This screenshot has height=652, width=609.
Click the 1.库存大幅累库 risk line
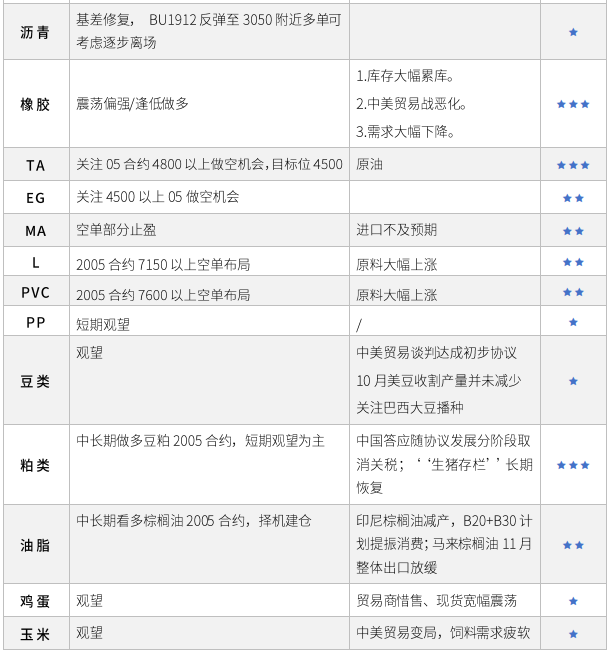pyautogui.click(x=405, y=76)
